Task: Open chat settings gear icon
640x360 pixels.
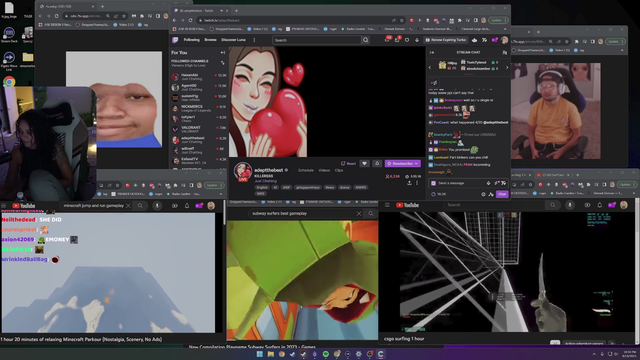Action: click(x=483, y=194)
